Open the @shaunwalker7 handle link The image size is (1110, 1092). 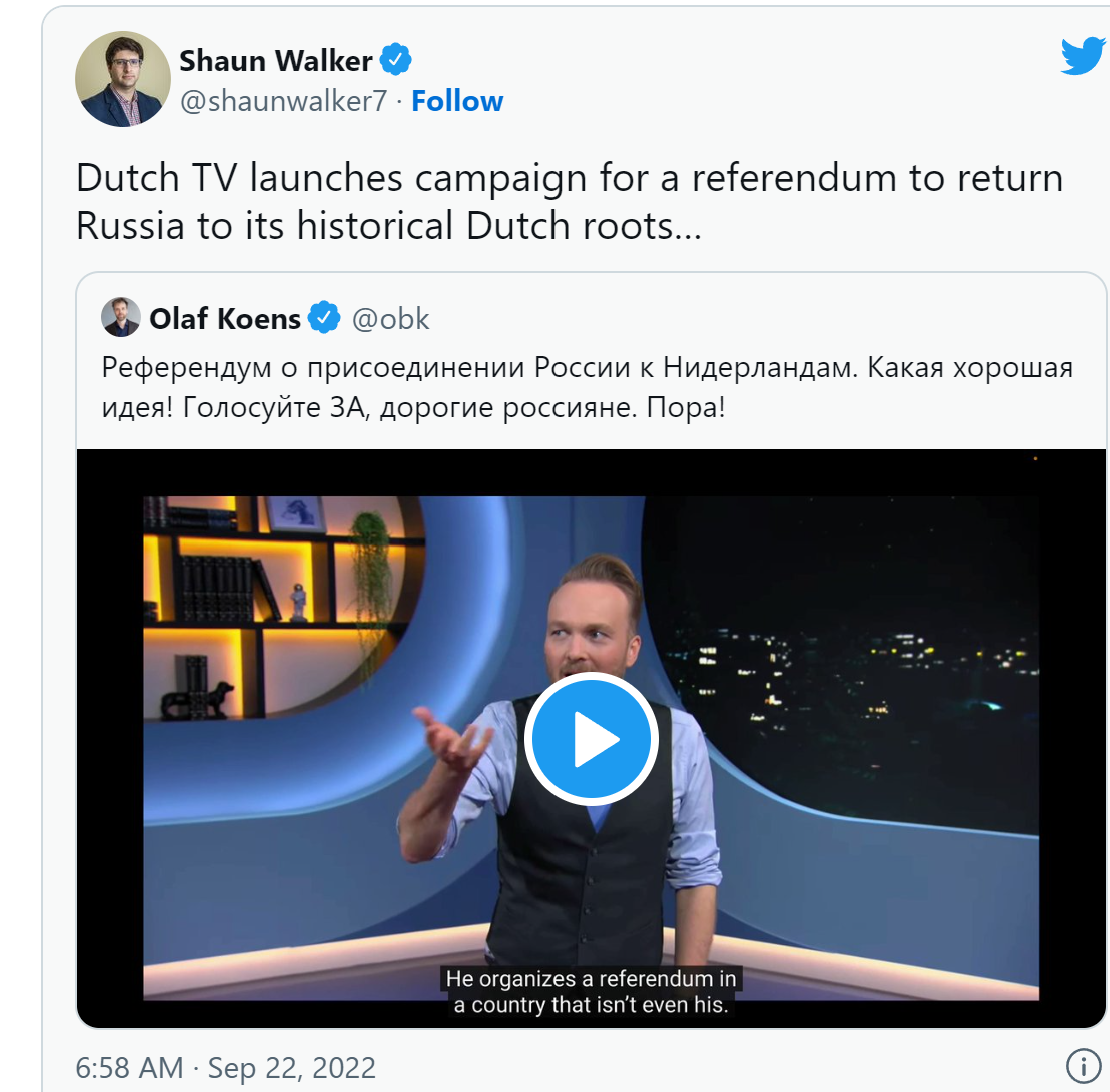pos(283,101)
